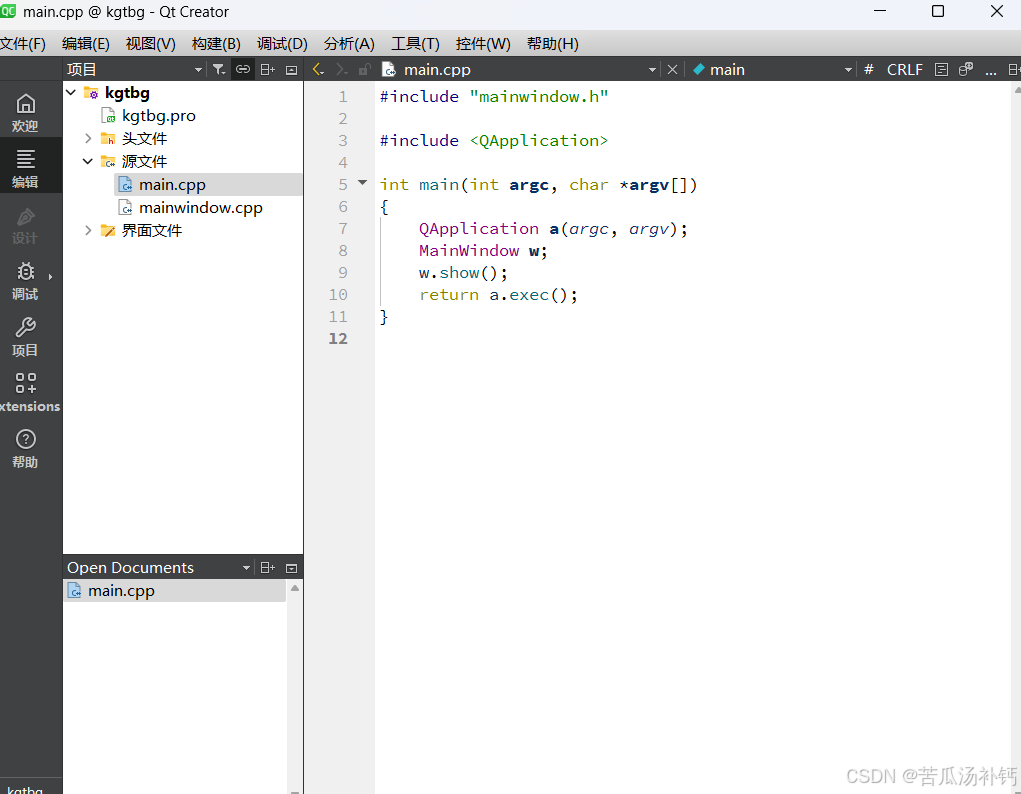
Task: Open the 帮助 (Help) mode in sidebar
Action: click(25, 448)
